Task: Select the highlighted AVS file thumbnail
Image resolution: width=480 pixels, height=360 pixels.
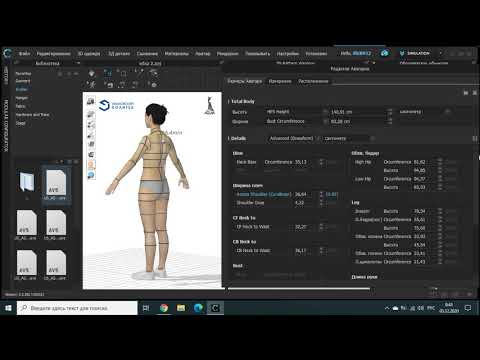Action: click(55, 184)
